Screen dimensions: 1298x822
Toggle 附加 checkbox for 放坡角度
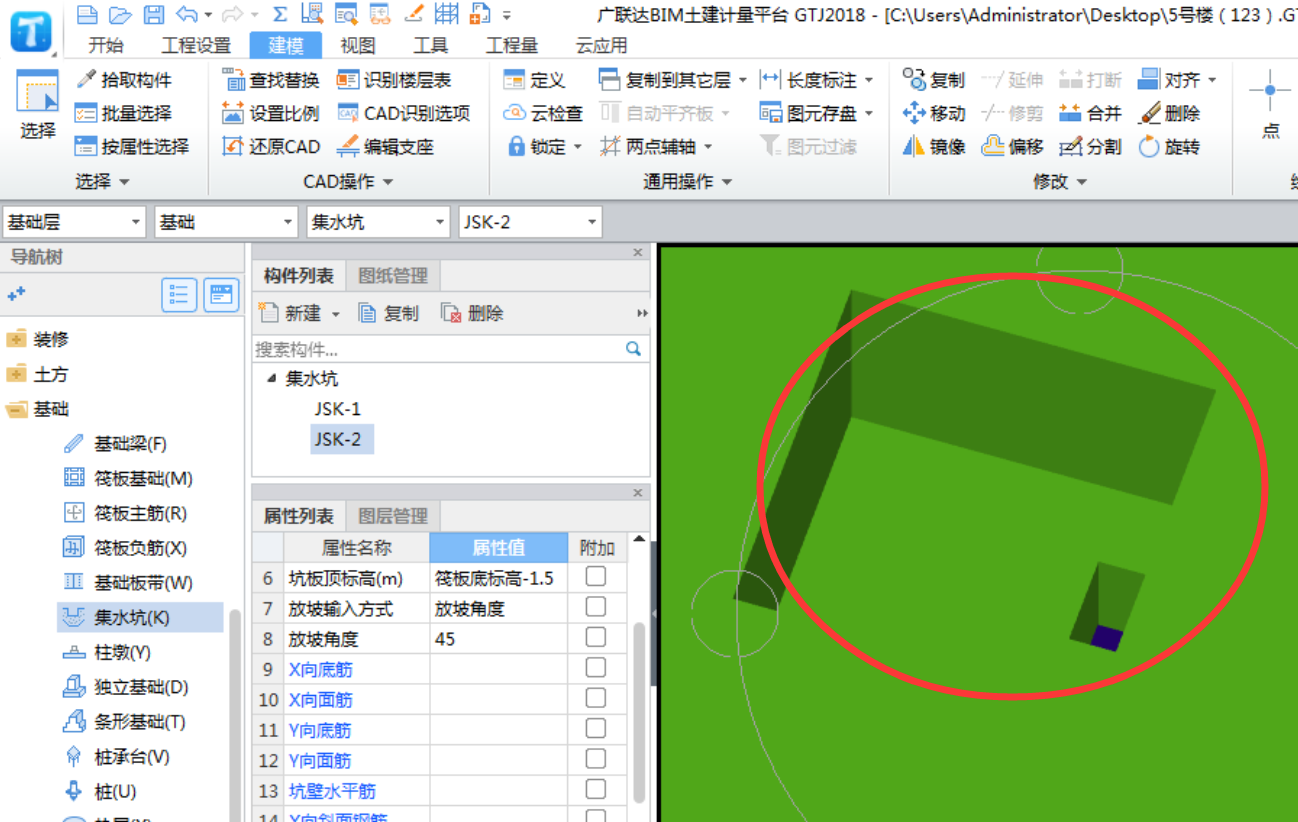596,637
